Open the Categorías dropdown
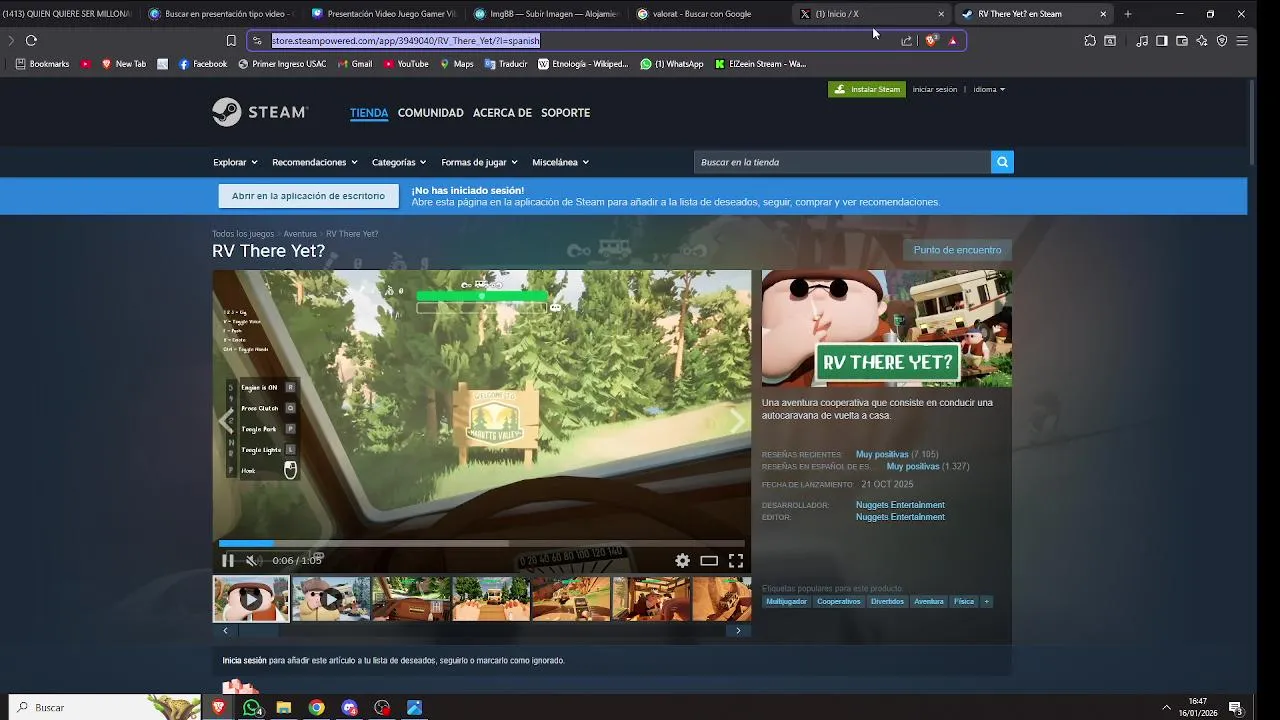The height and width of the screenshot is (720, 1280). pos(399,162)
